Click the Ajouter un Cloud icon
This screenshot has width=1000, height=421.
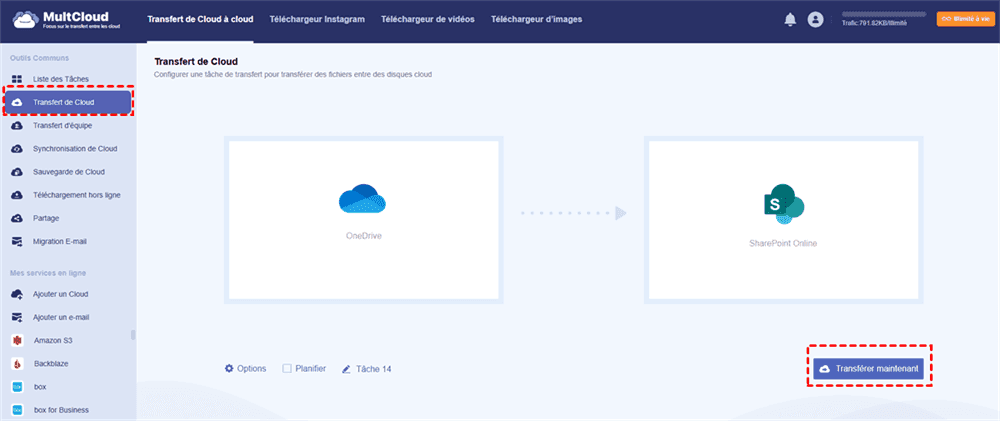click(18, 294)
